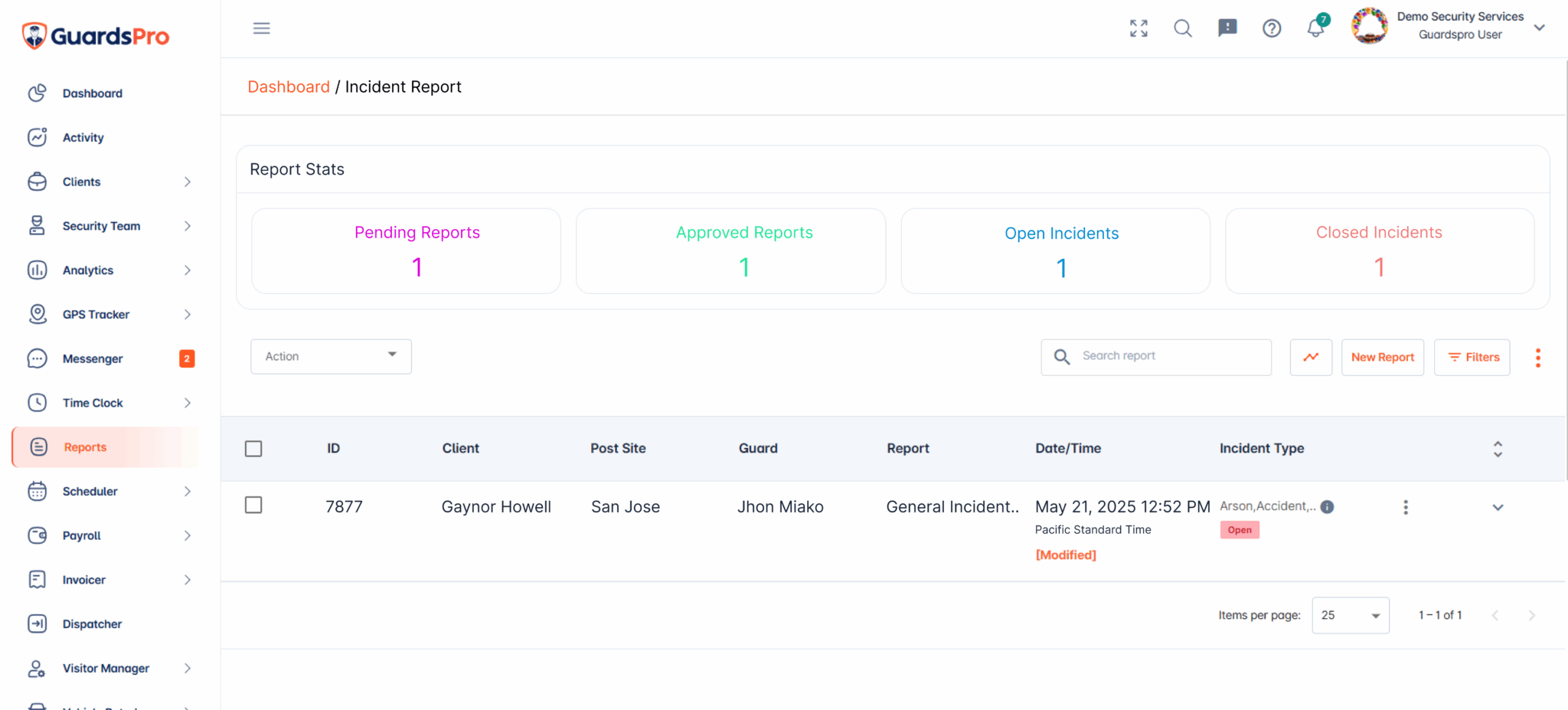1568x710 pixels.
Task: Open the help question mark icon
Action: 1272,28
